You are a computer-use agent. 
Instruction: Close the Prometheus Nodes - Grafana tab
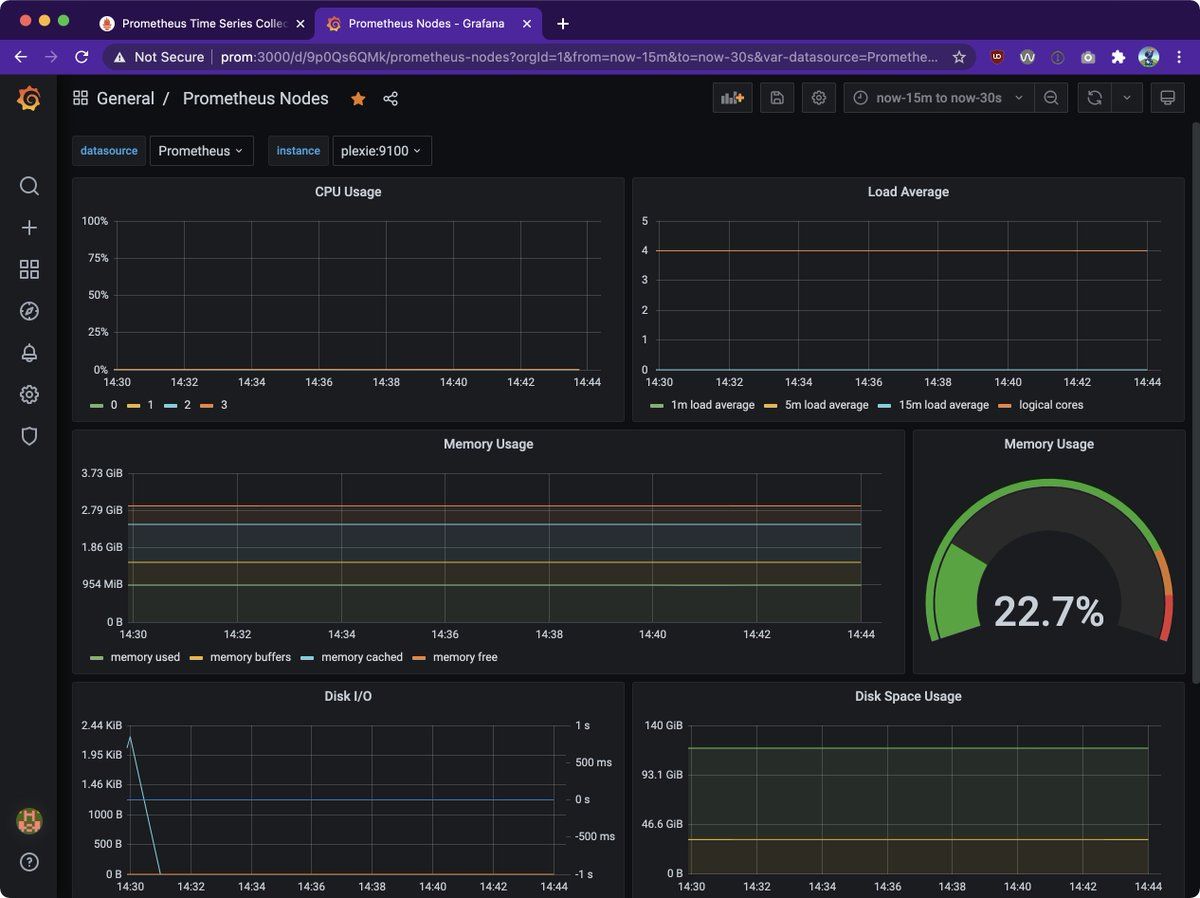527,23
